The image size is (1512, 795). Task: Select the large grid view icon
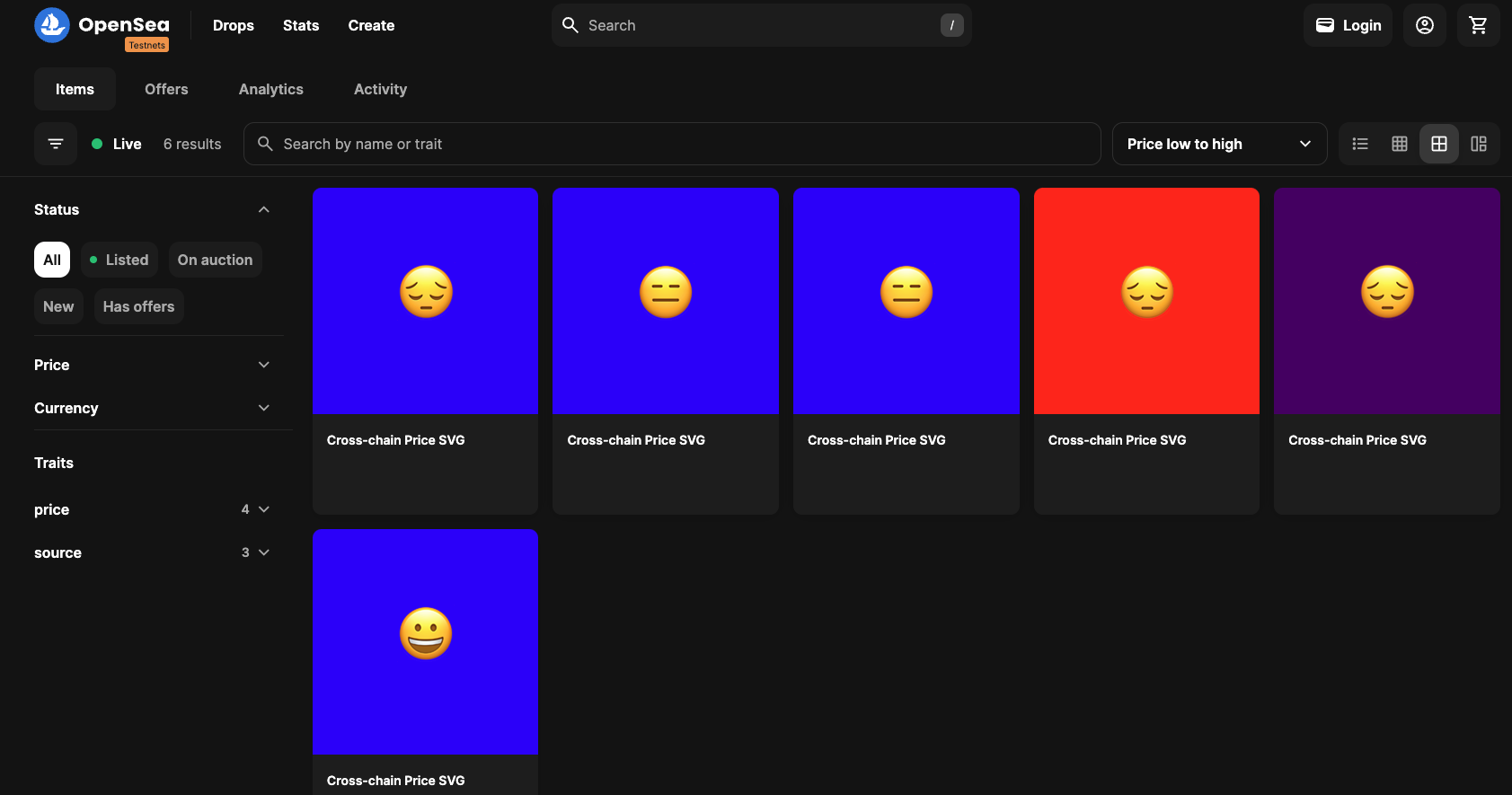1439,144
